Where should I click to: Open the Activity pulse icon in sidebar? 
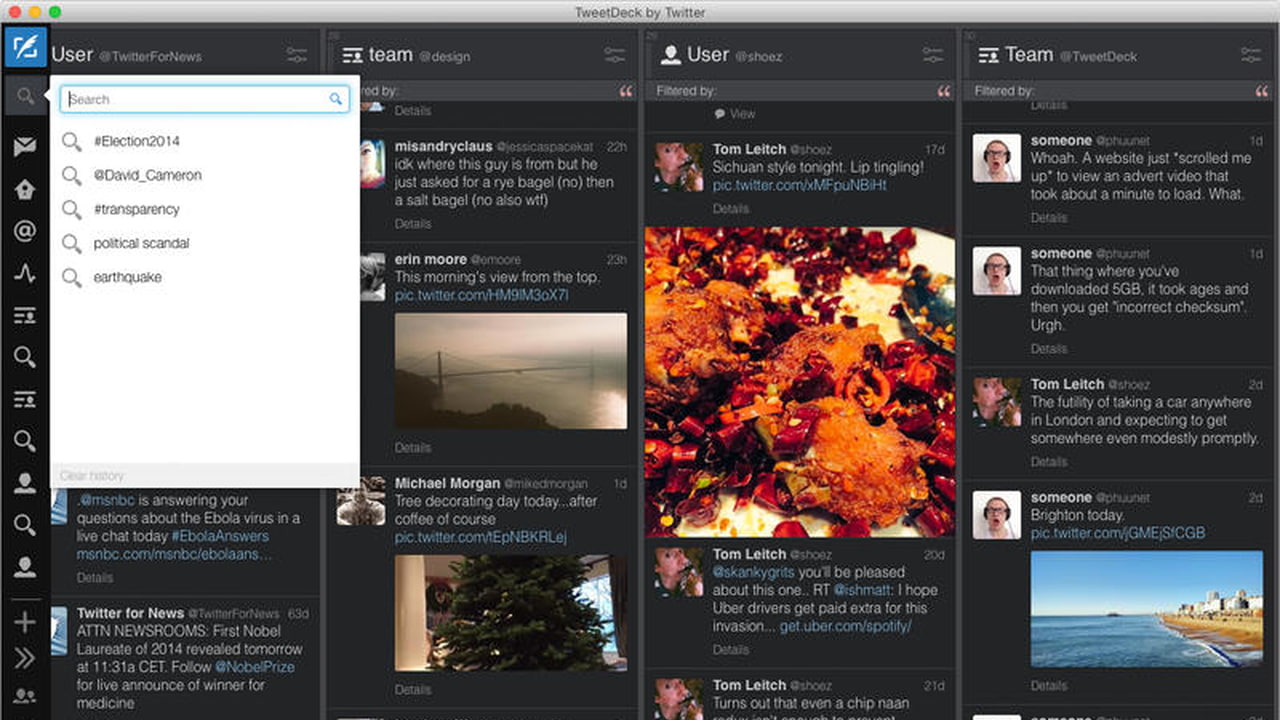(x=25, y=273)
